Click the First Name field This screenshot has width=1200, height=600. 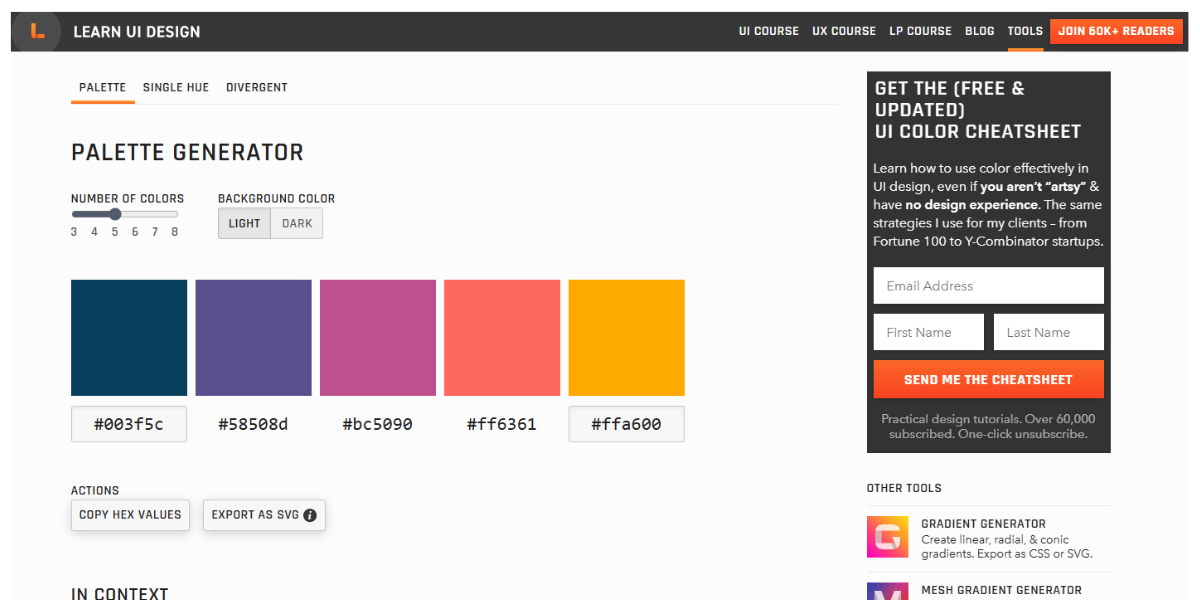[x=928, y=331]
